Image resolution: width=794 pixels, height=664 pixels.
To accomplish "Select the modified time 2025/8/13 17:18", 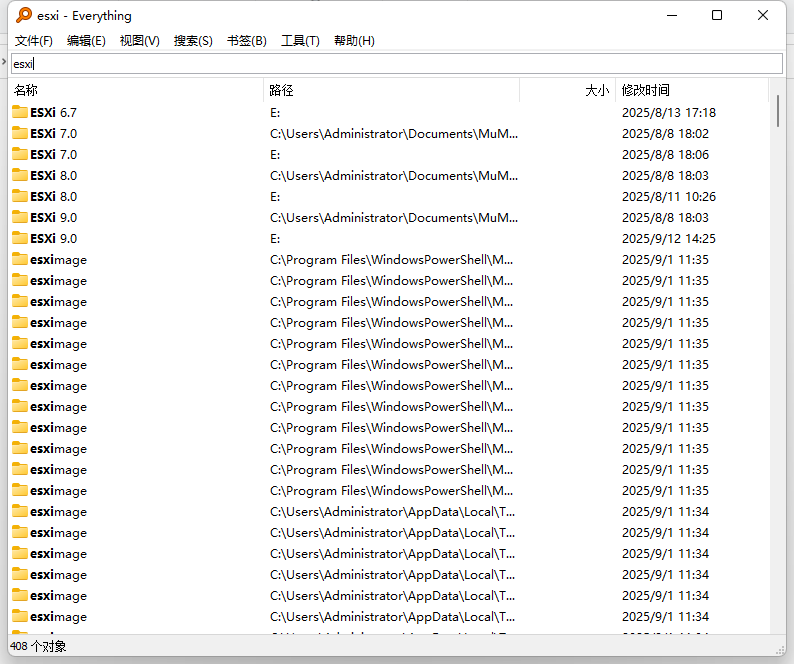I will coord(668,112).
